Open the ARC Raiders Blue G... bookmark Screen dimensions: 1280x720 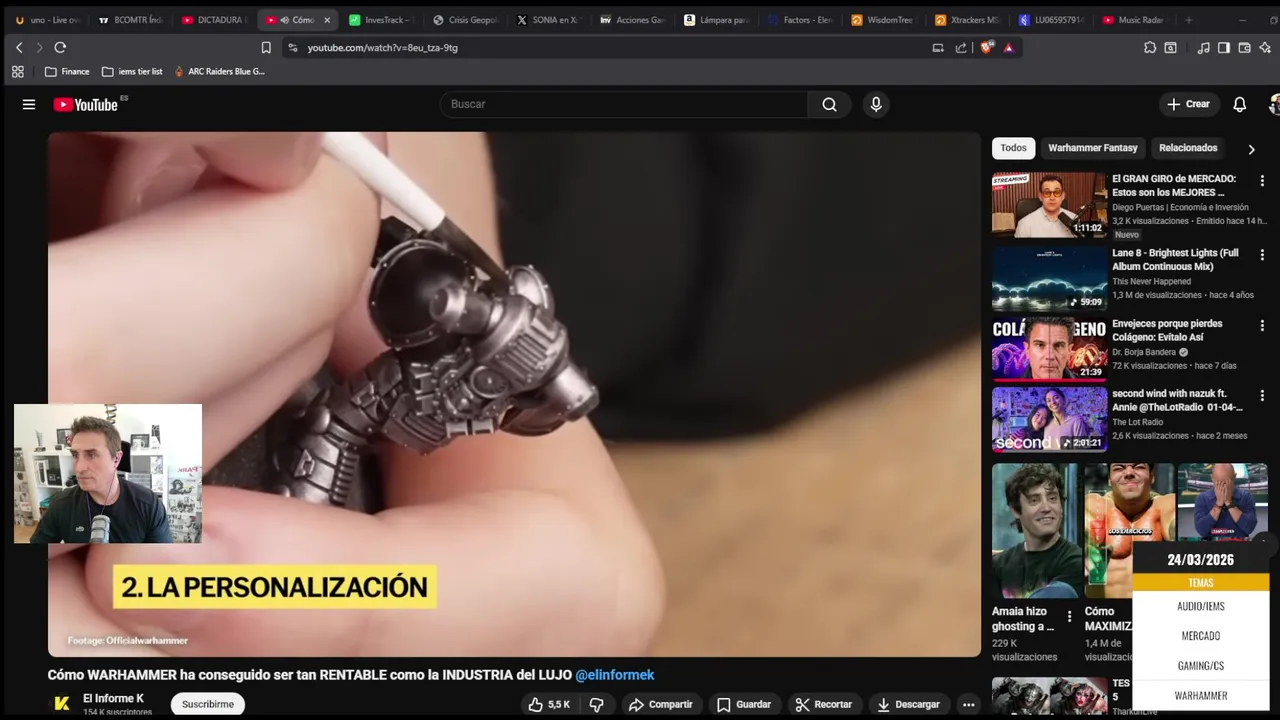[219, 71]
